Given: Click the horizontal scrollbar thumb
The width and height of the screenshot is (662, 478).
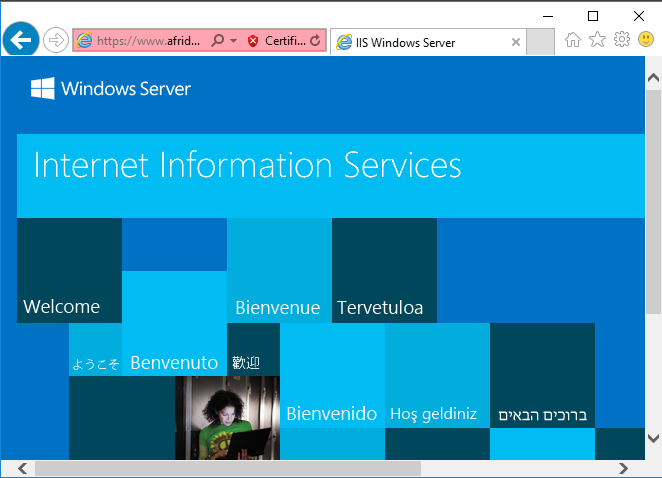Looking at the screenshot, I should point(228,468).
